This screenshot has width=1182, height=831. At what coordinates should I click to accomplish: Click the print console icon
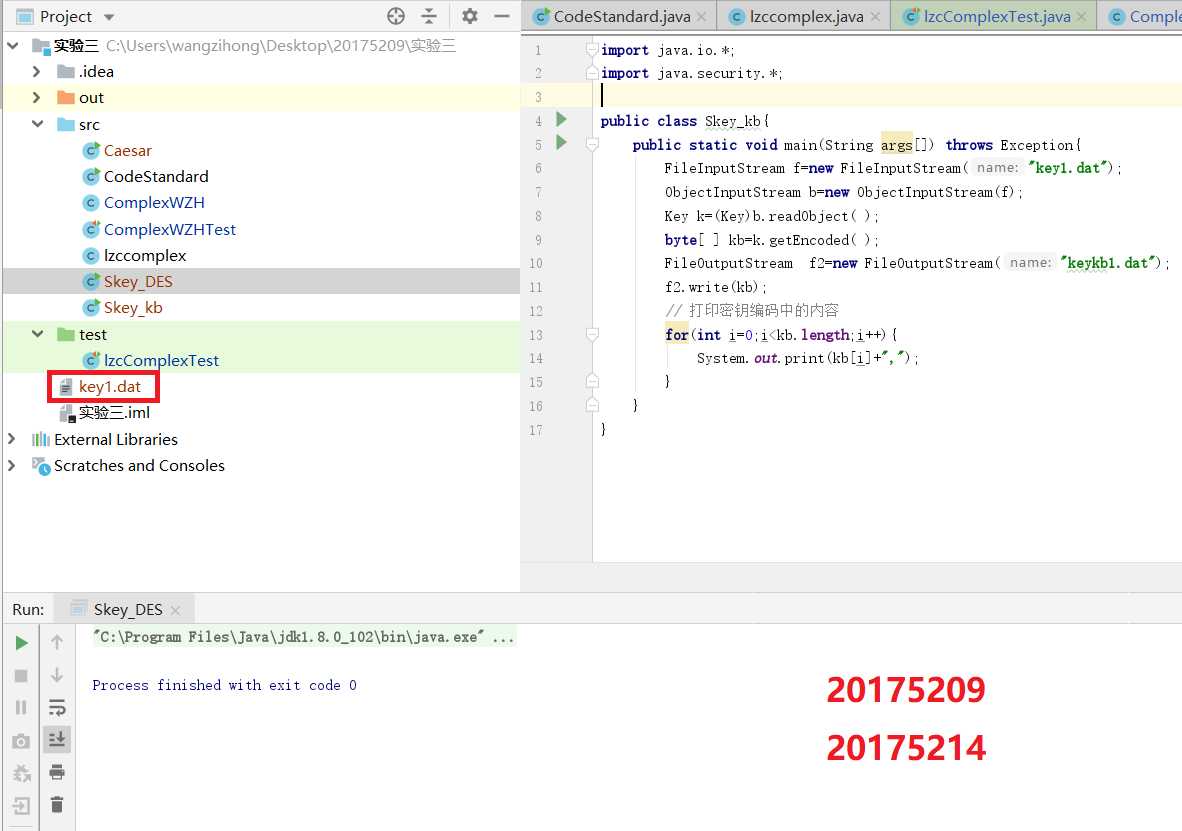(57, 772)
